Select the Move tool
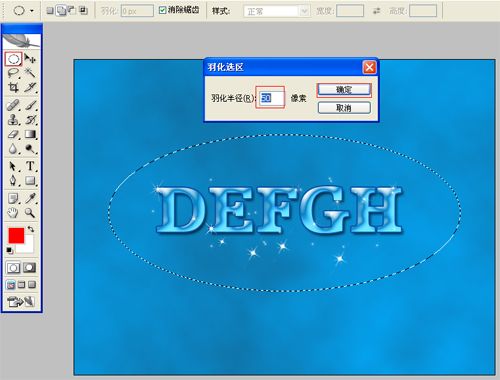This screenshot has height=380, width=500. tap(30, 59)
